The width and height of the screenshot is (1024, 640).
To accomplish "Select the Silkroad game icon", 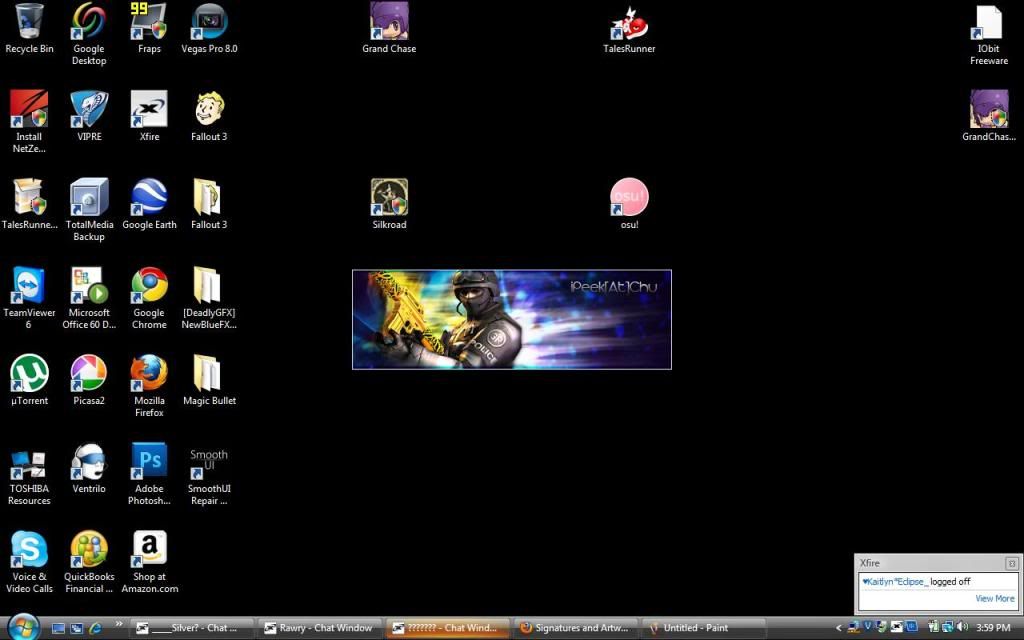I will click(x=389, y=198).
